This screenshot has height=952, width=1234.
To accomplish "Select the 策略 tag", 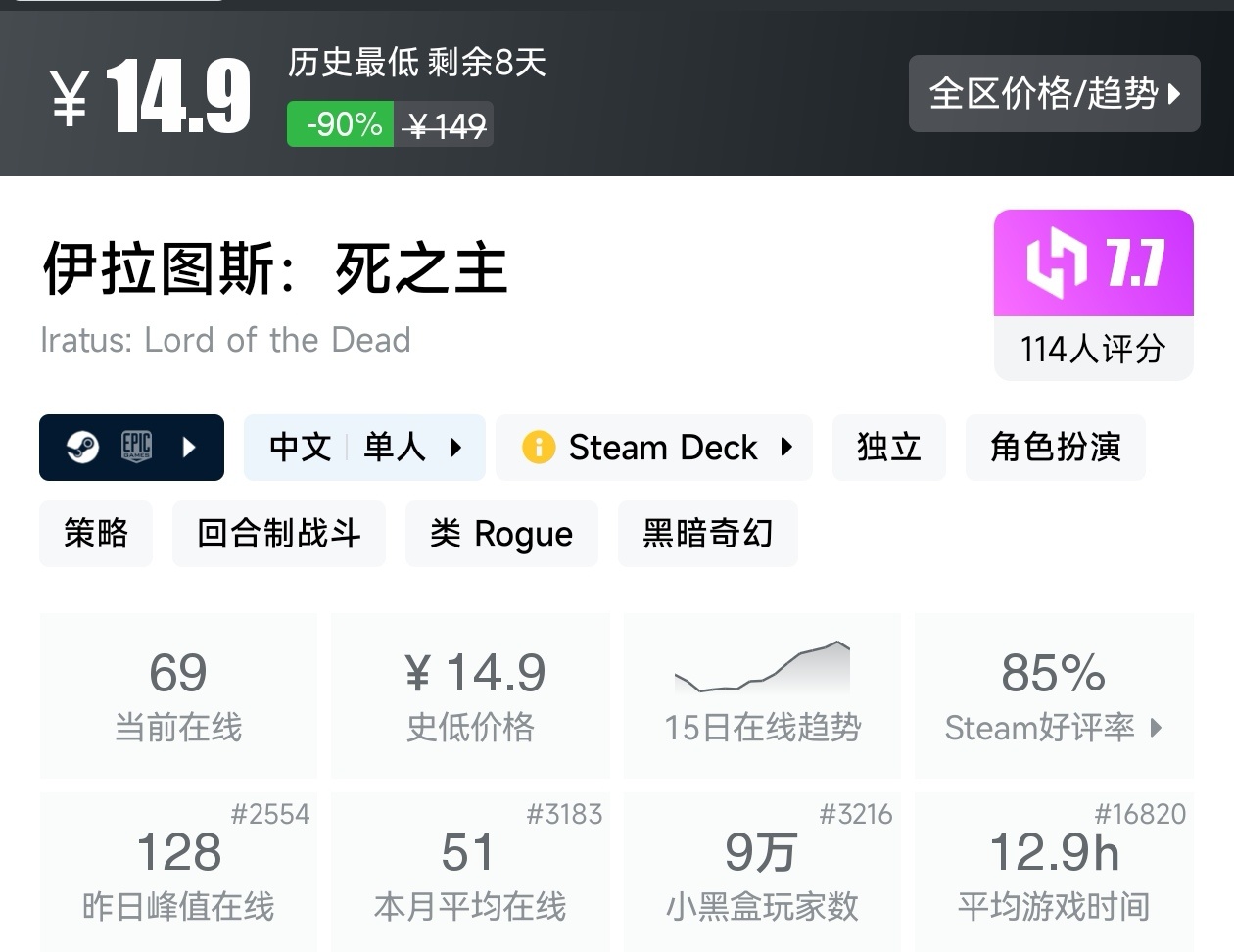I will pos(96,534).
